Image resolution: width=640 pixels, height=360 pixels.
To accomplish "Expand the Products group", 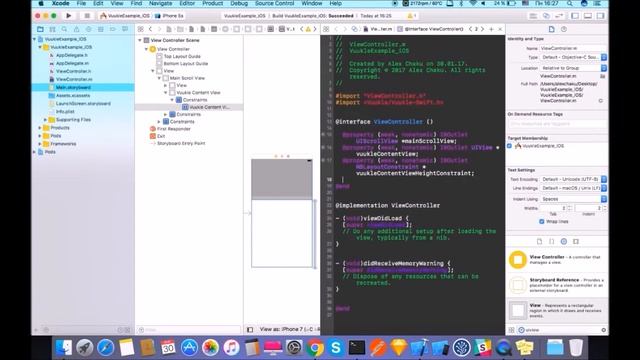I will point(40,128).
